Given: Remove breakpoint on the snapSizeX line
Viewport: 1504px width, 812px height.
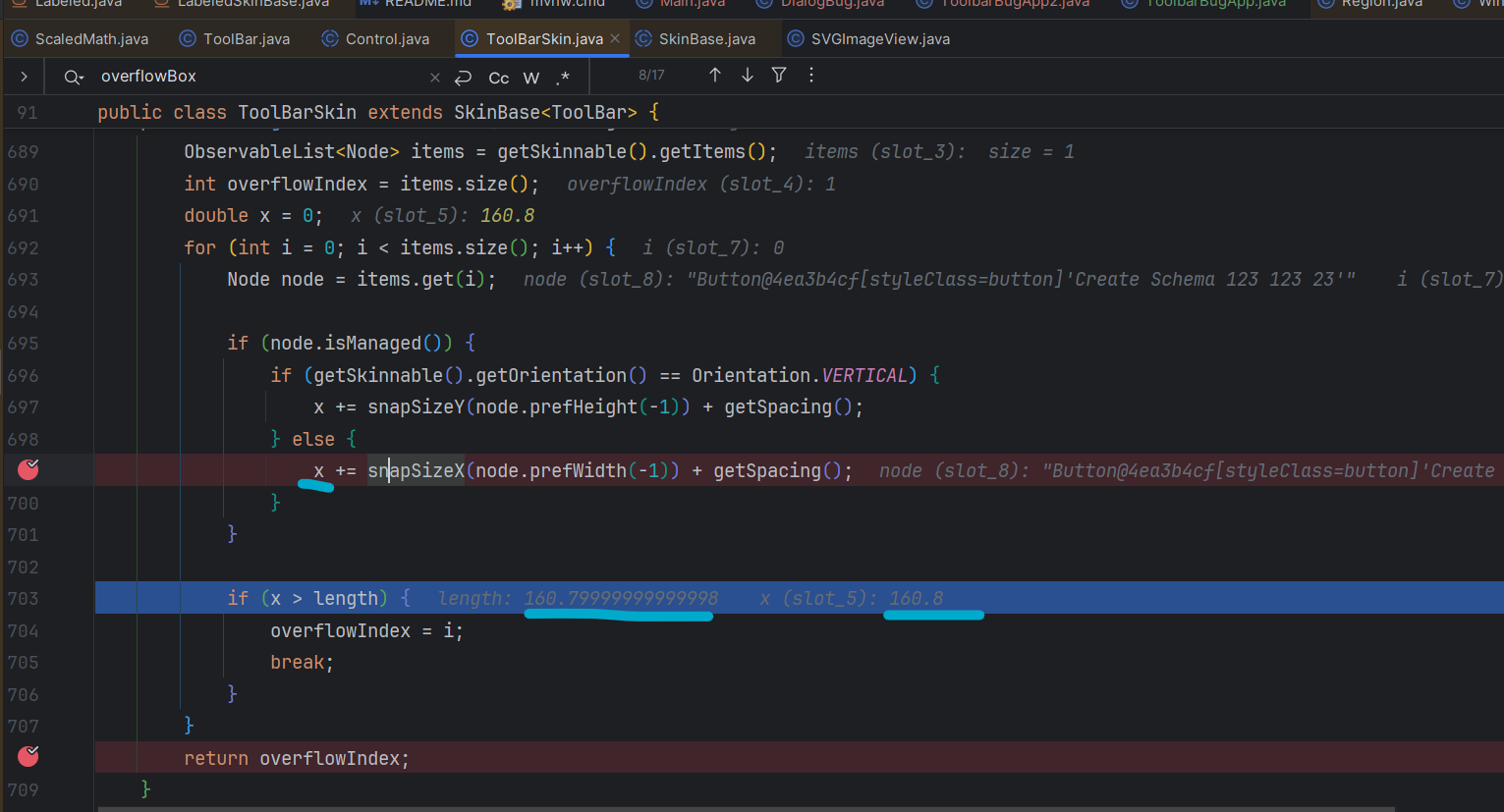Looking at the screenshot, I should coord(28,470).
